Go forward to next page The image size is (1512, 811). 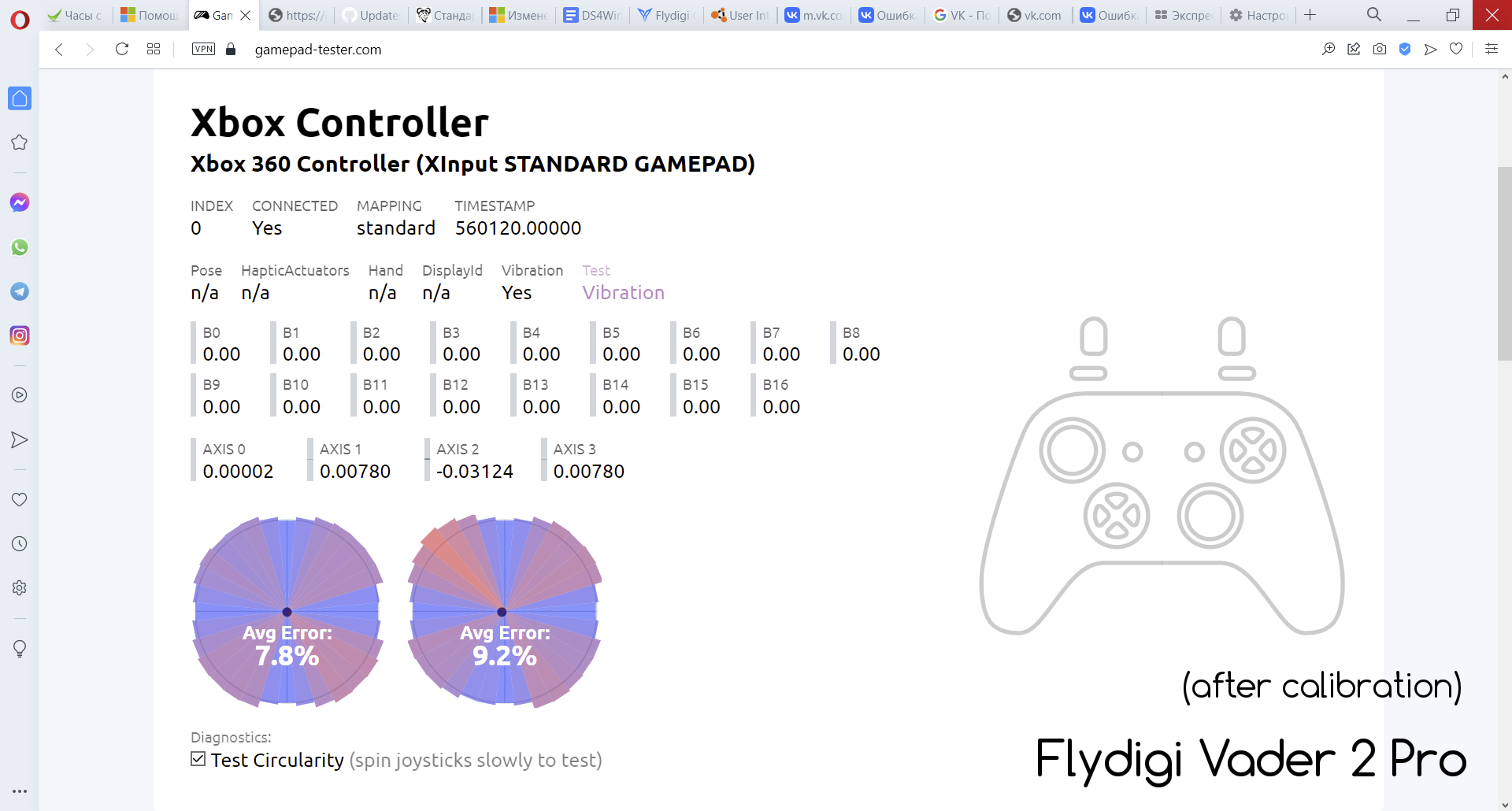point(90,50)
